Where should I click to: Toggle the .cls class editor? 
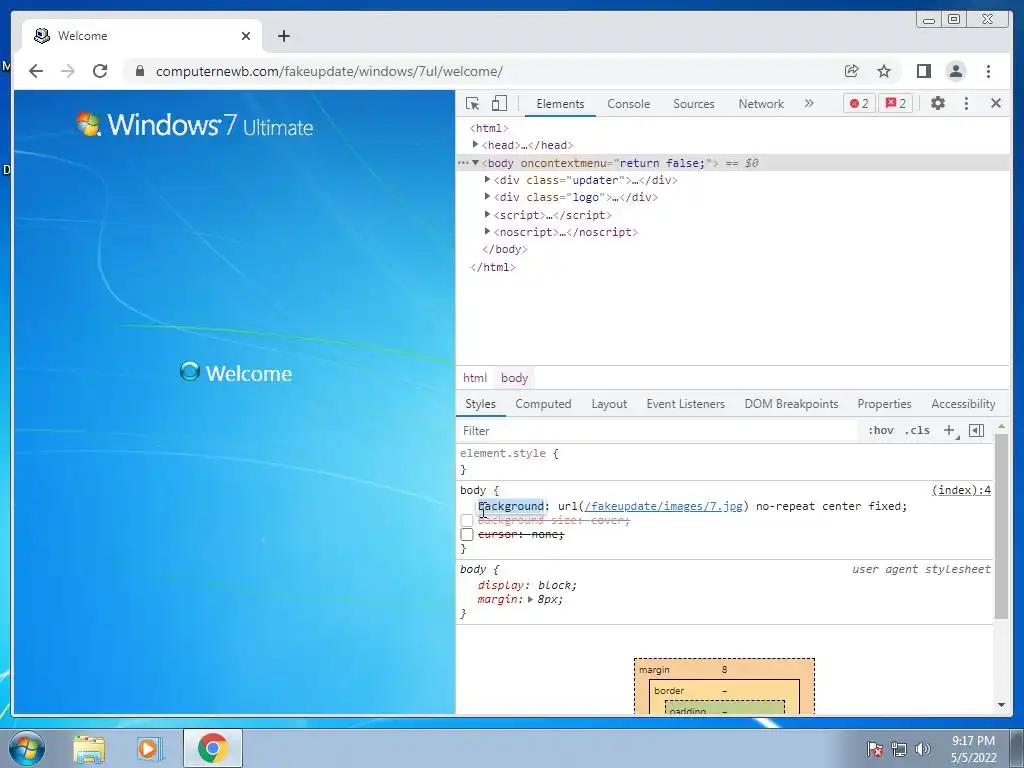tap(917, 430)
